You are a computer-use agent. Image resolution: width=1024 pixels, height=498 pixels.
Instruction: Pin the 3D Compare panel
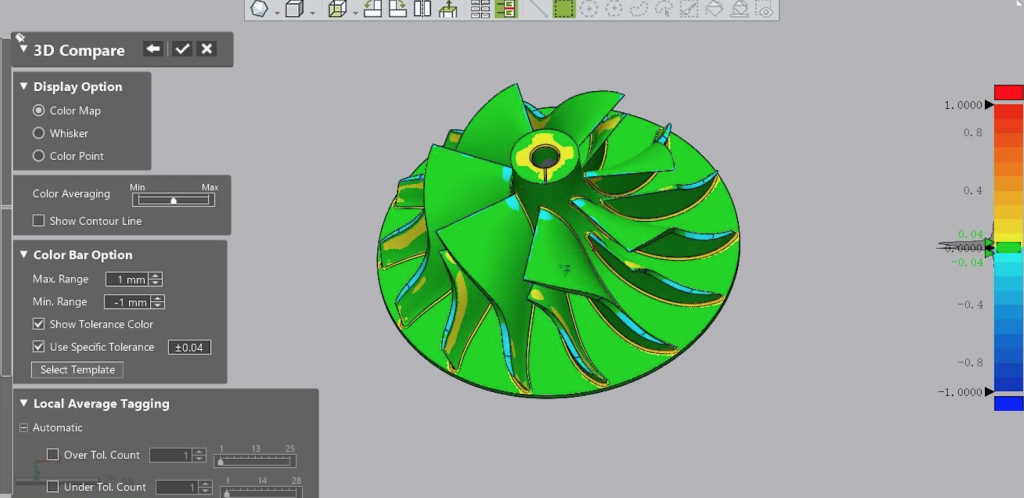[19, 37]
